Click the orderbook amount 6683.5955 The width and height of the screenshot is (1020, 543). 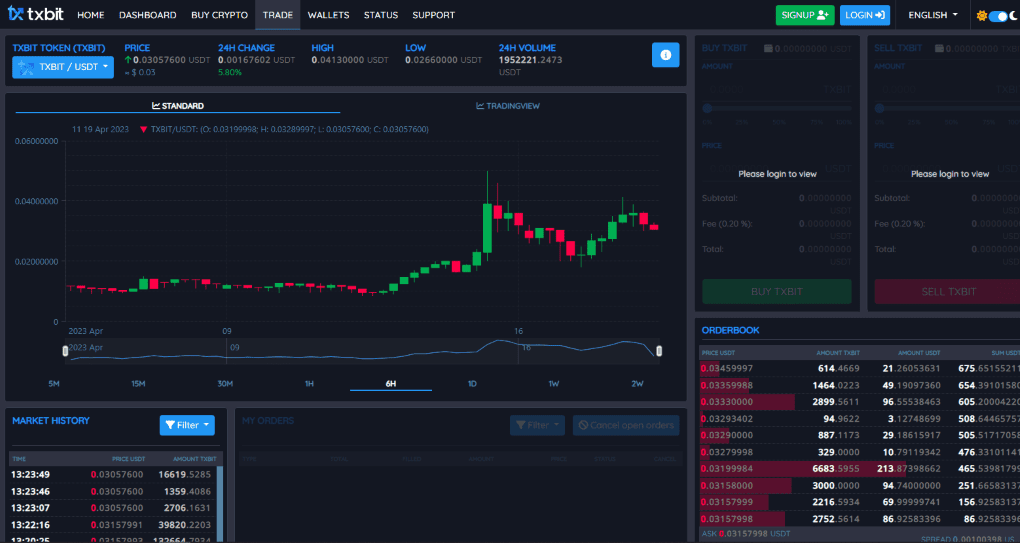click(835, 469)
